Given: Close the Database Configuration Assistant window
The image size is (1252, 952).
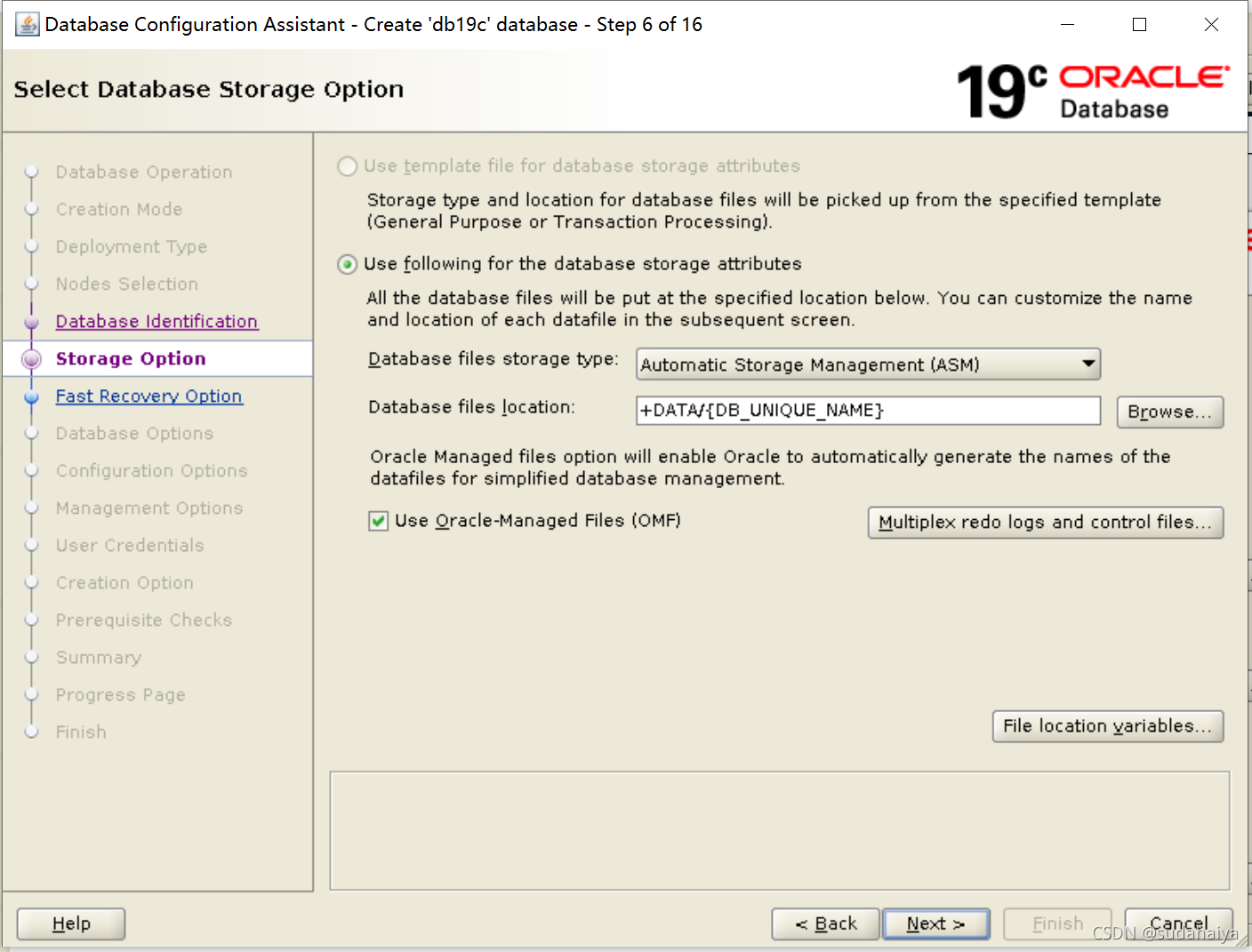Looking at the screenshot, I should pyautogui.click(x=1211, y=25).
